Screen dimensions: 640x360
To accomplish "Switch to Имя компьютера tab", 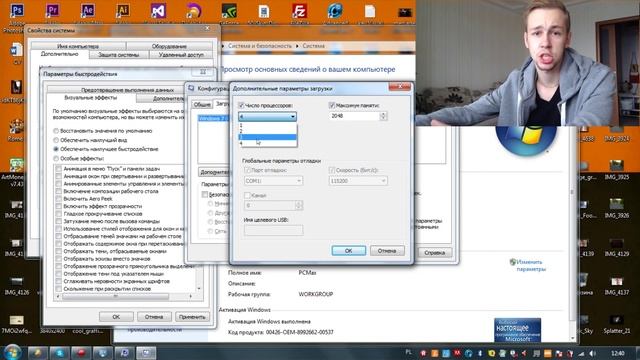I will point(78,46).
